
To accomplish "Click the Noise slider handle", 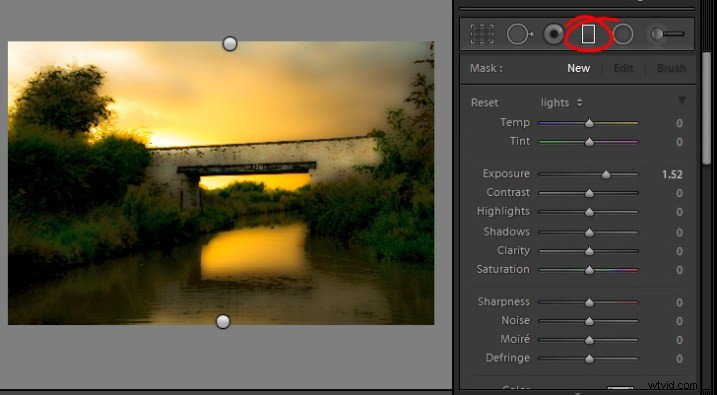I will 589,321.
